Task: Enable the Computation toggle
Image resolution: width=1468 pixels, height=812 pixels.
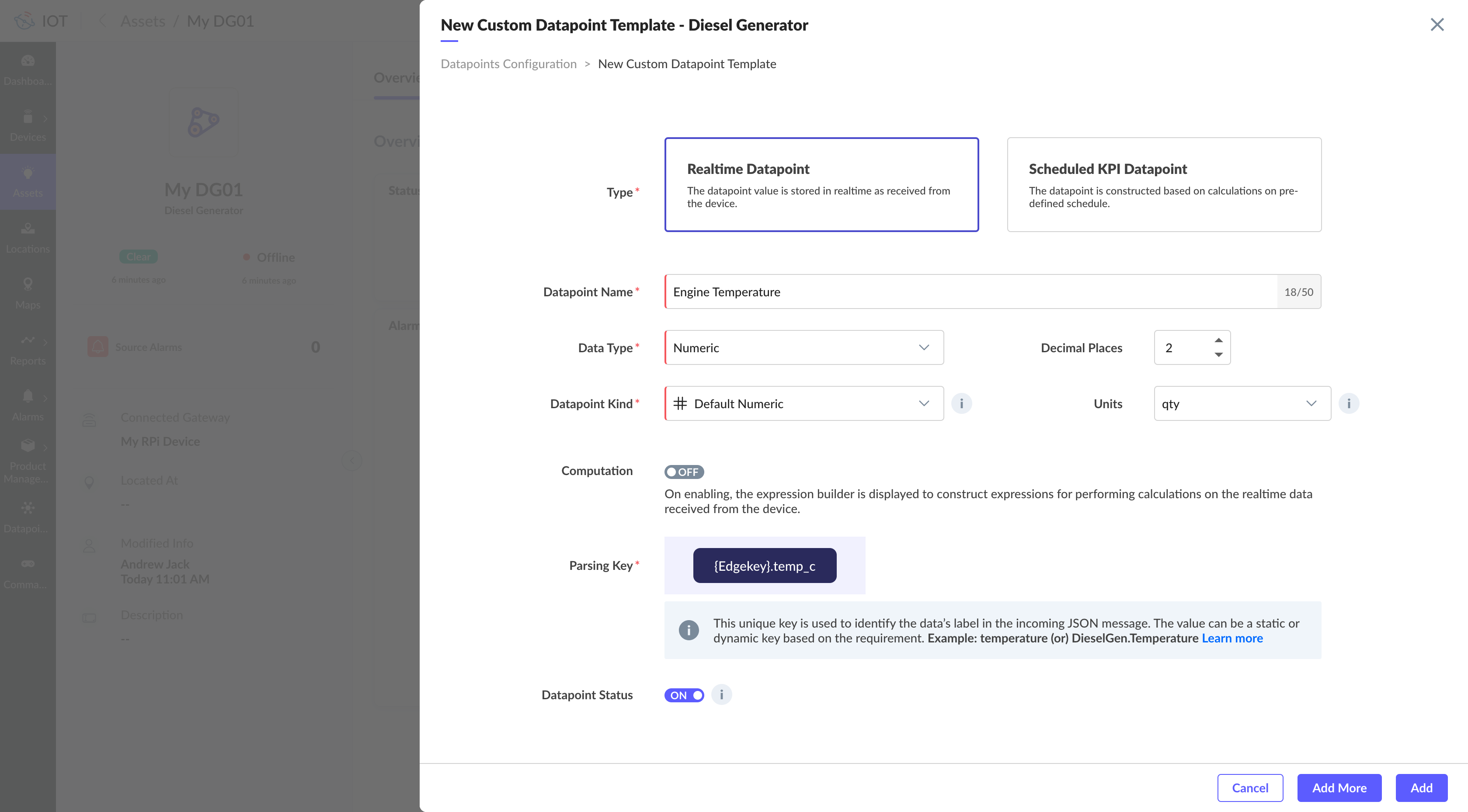Action: coord(684,472)
